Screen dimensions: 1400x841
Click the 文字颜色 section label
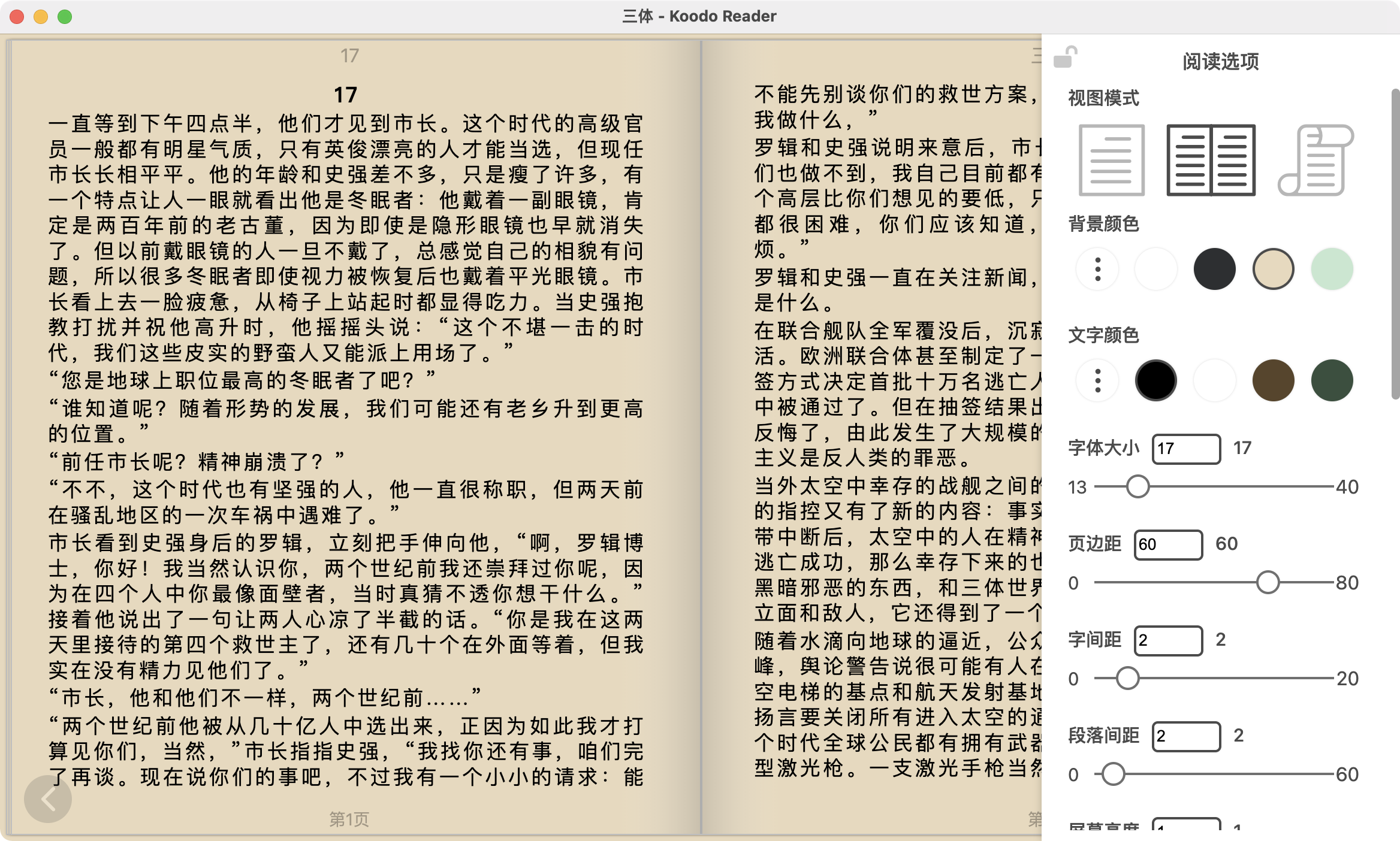(1103, 335)
